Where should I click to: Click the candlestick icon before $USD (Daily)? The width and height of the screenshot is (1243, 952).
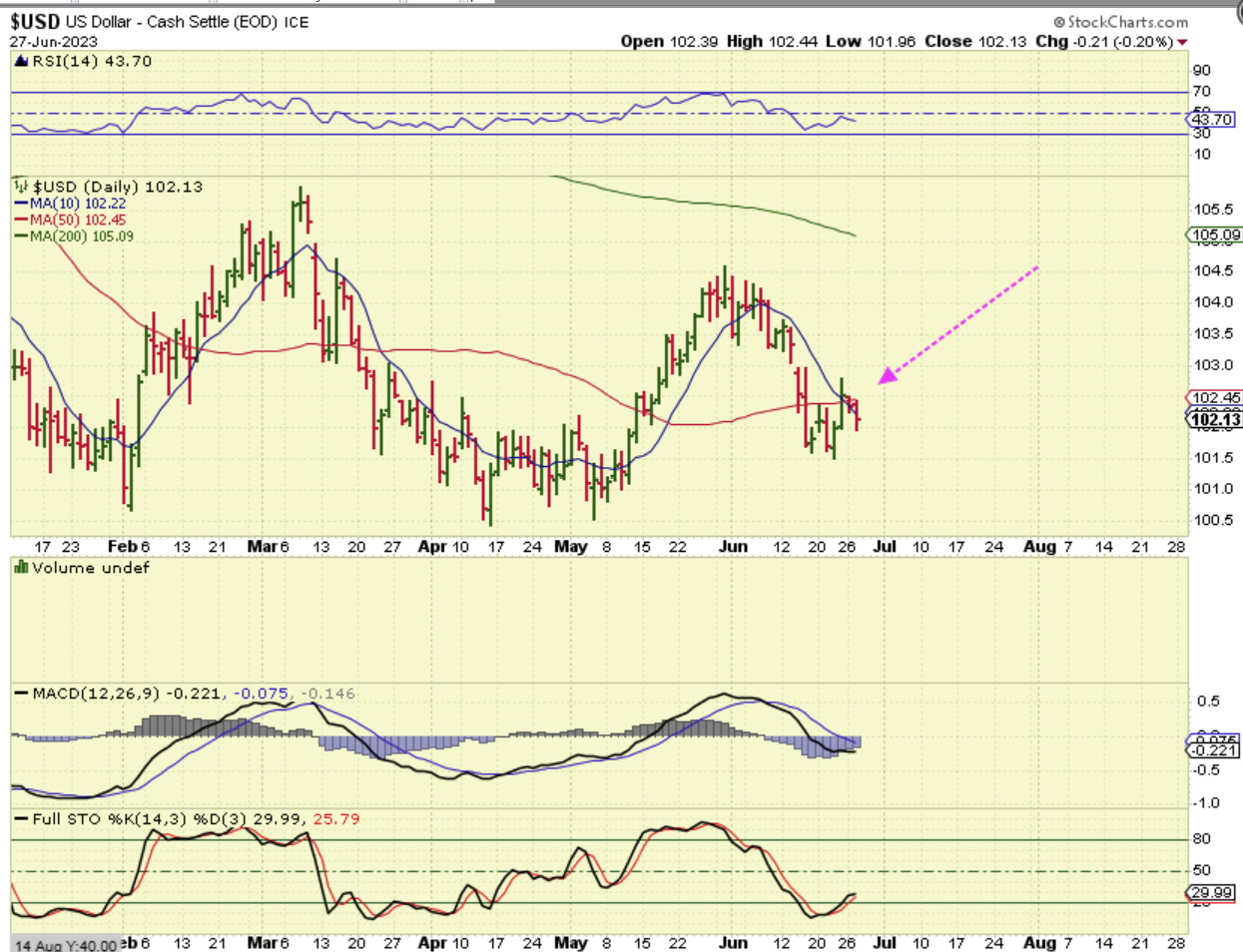21,186
